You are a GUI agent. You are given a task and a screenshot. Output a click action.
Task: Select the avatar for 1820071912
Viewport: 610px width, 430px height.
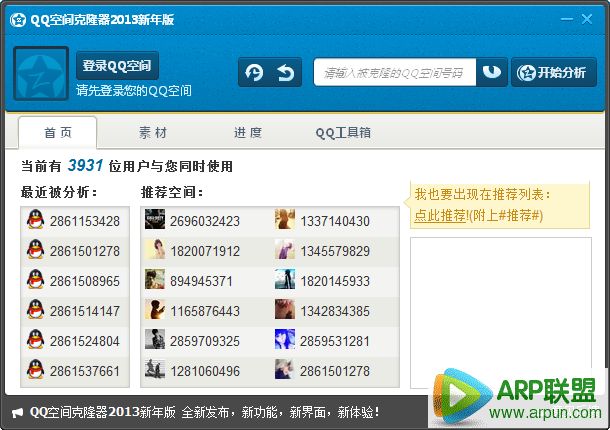click(x=155, y=249)
